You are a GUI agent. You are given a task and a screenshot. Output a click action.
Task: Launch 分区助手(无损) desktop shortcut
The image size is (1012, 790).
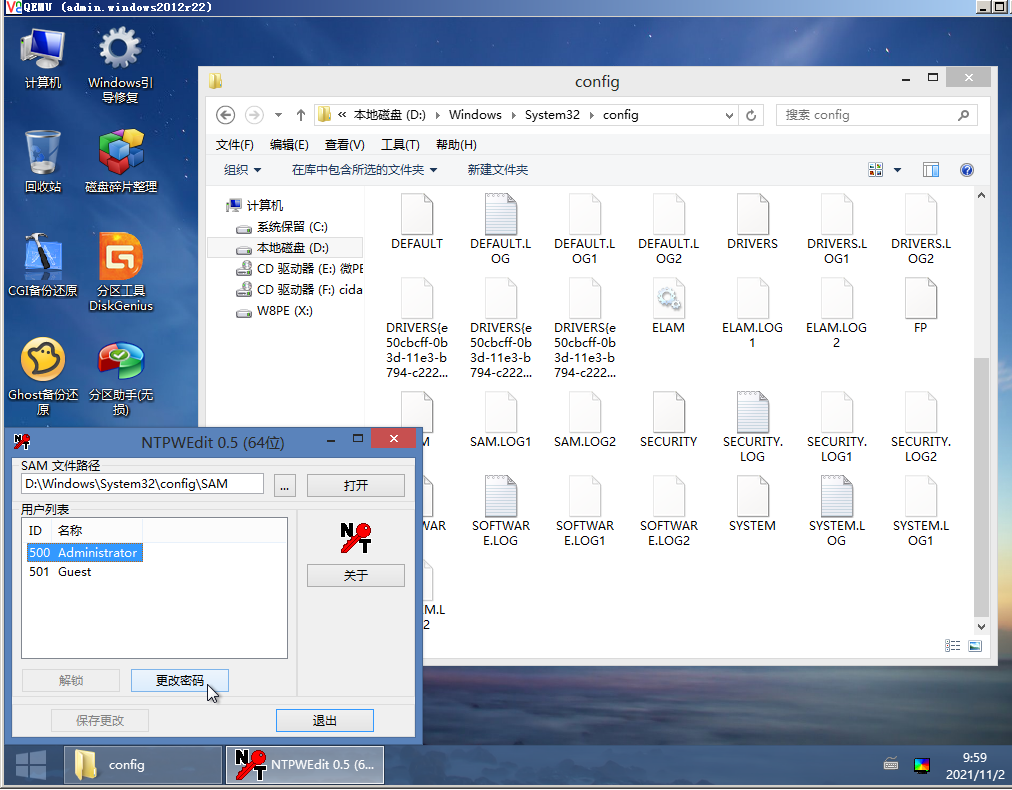[121, 378]
